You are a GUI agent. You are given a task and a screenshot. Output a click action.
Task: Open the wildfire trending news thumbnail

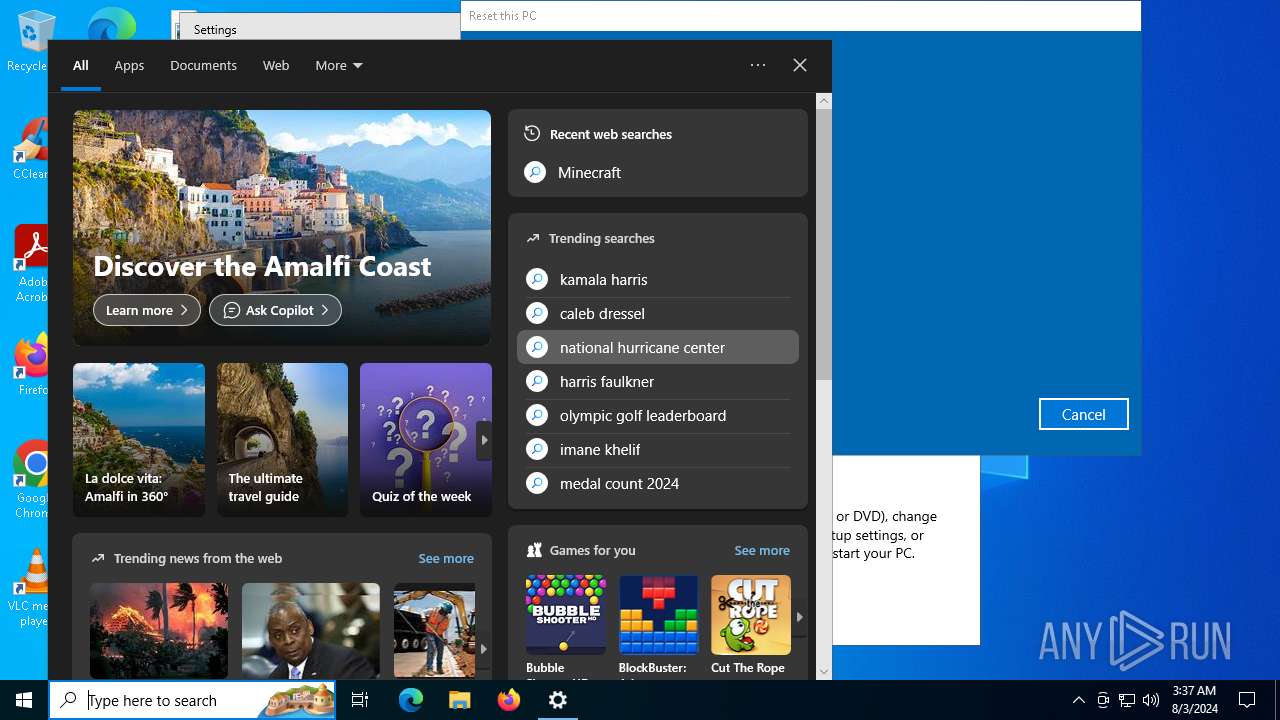tap(159, 631)
